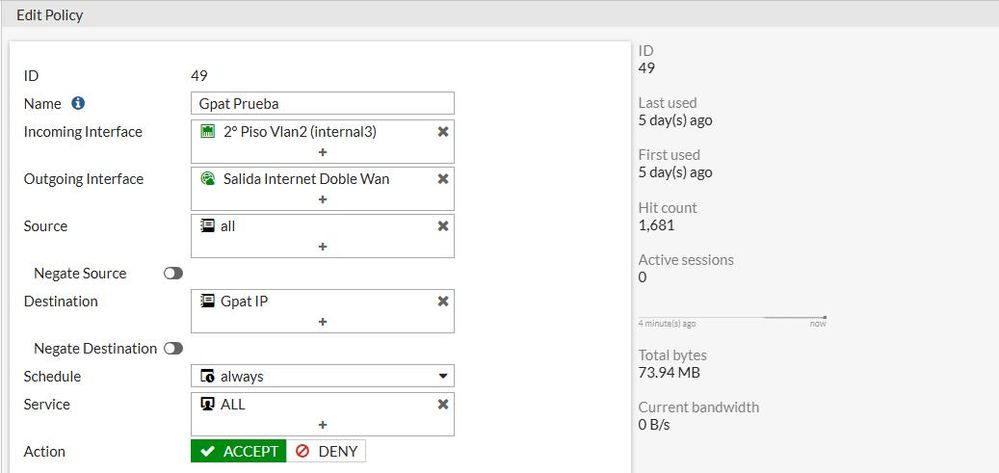Toggle the Negate Source switch
The height and width of the screenshot is (473, 999).
pos(173,273)
